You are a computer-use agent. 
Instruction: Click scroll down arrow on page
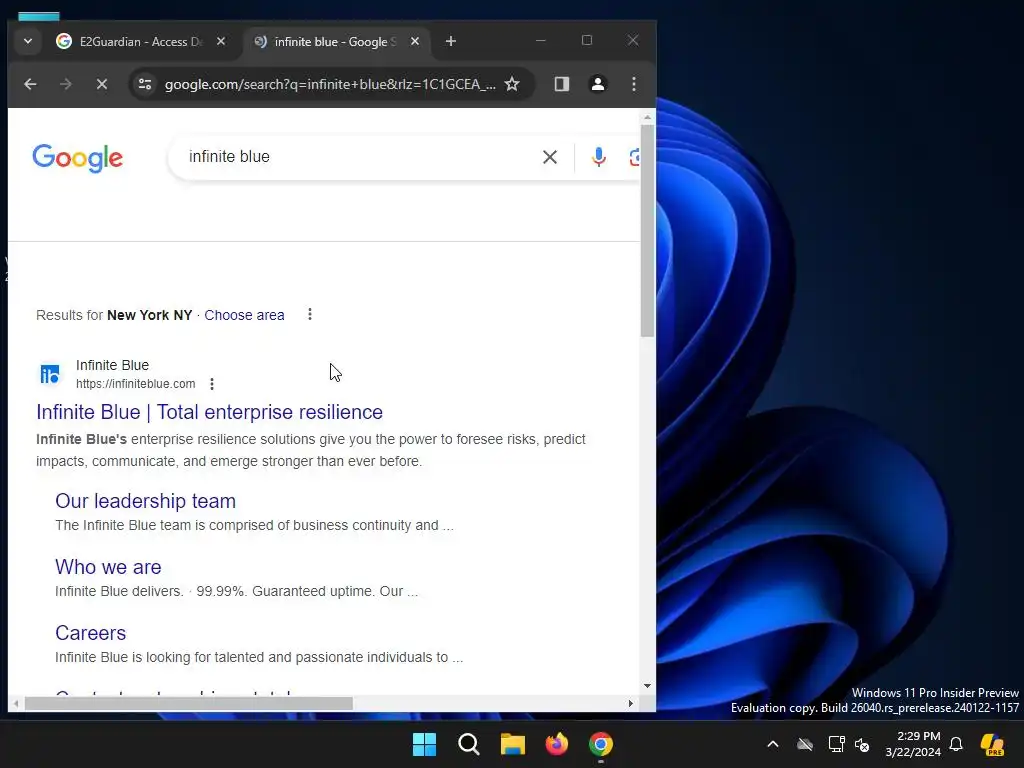pyautogui.click(x=647, y=686)
